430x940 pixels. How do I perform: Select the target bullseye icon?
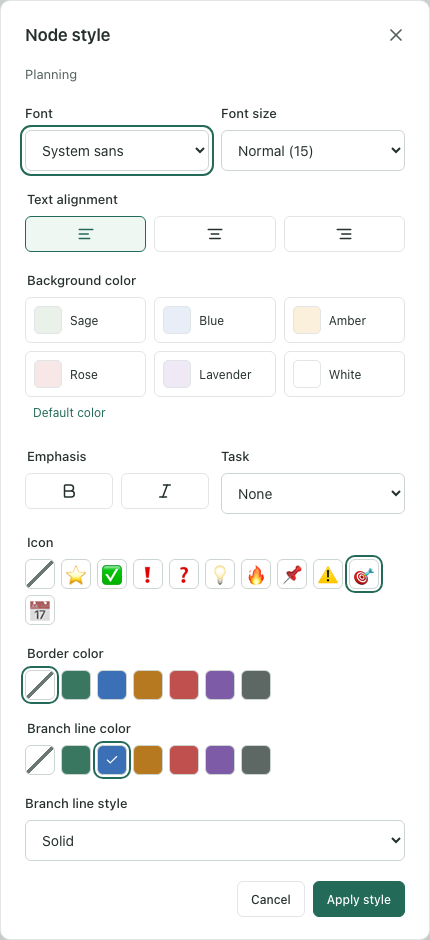coord(364,574)
